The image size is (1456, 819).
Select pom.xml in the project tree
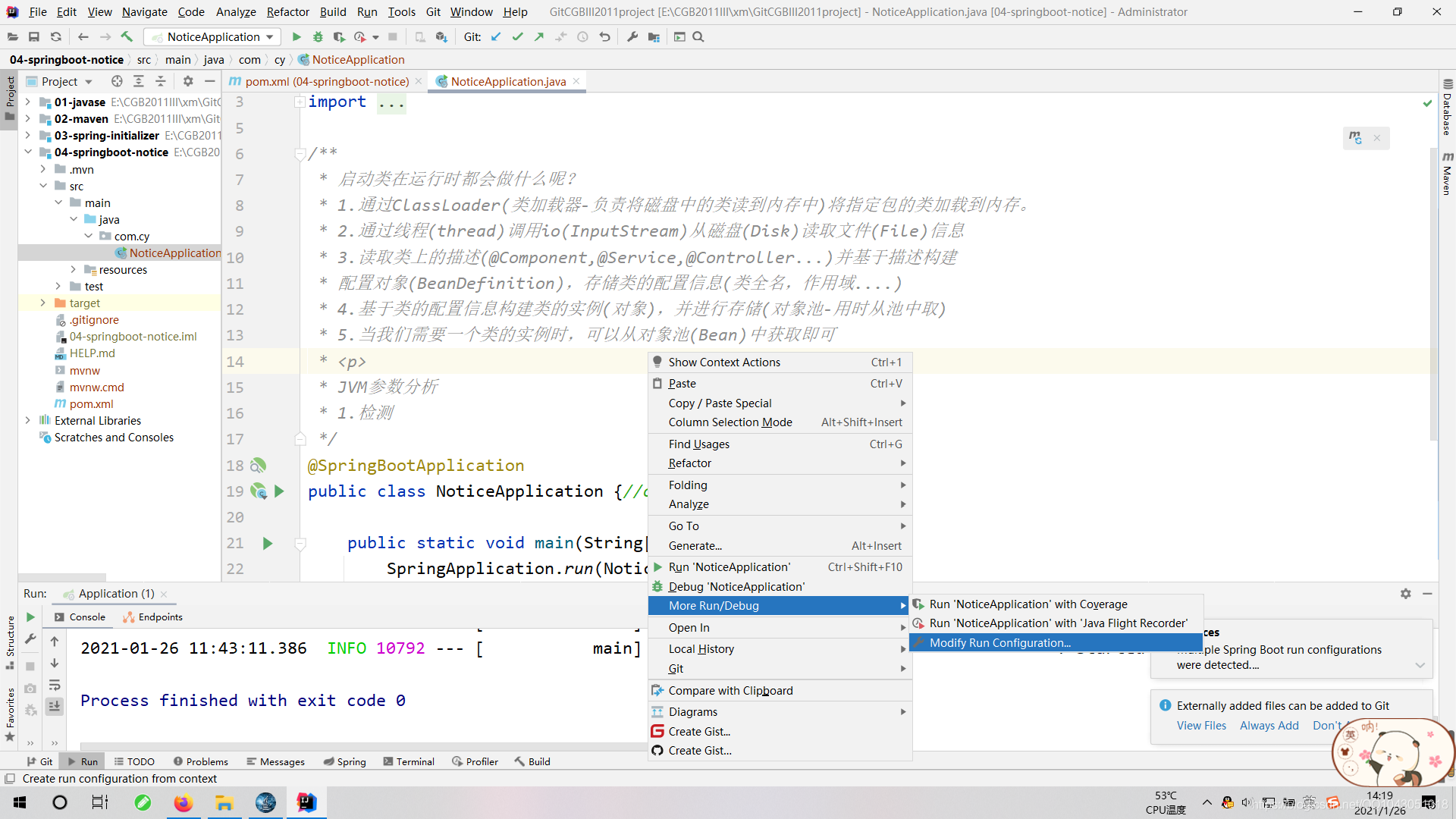(x=91, y=403)
